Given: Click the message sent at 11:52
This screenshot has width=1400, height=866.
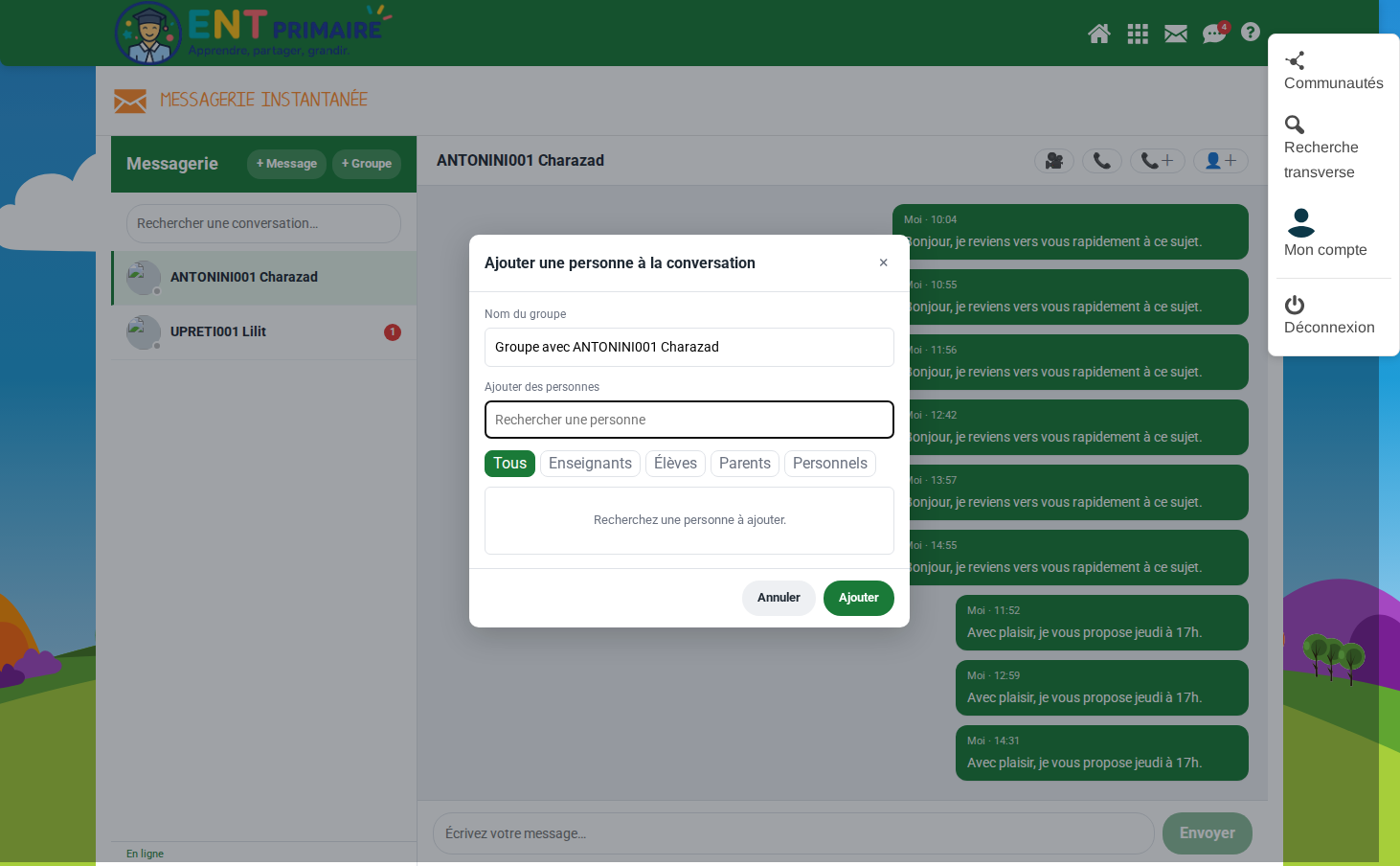Looking at the screenshot, I should [x=1102, y=623].
